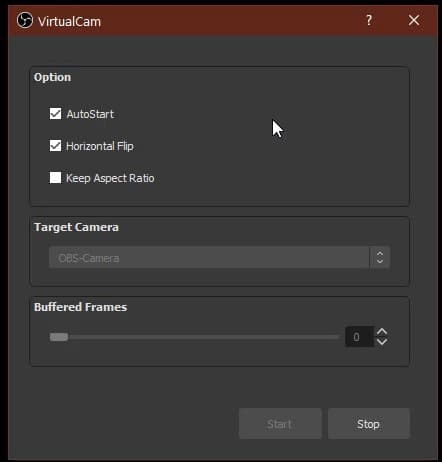Uncheck the AutoStart checkbox
The image size is (442, 462).
[55, 114]
